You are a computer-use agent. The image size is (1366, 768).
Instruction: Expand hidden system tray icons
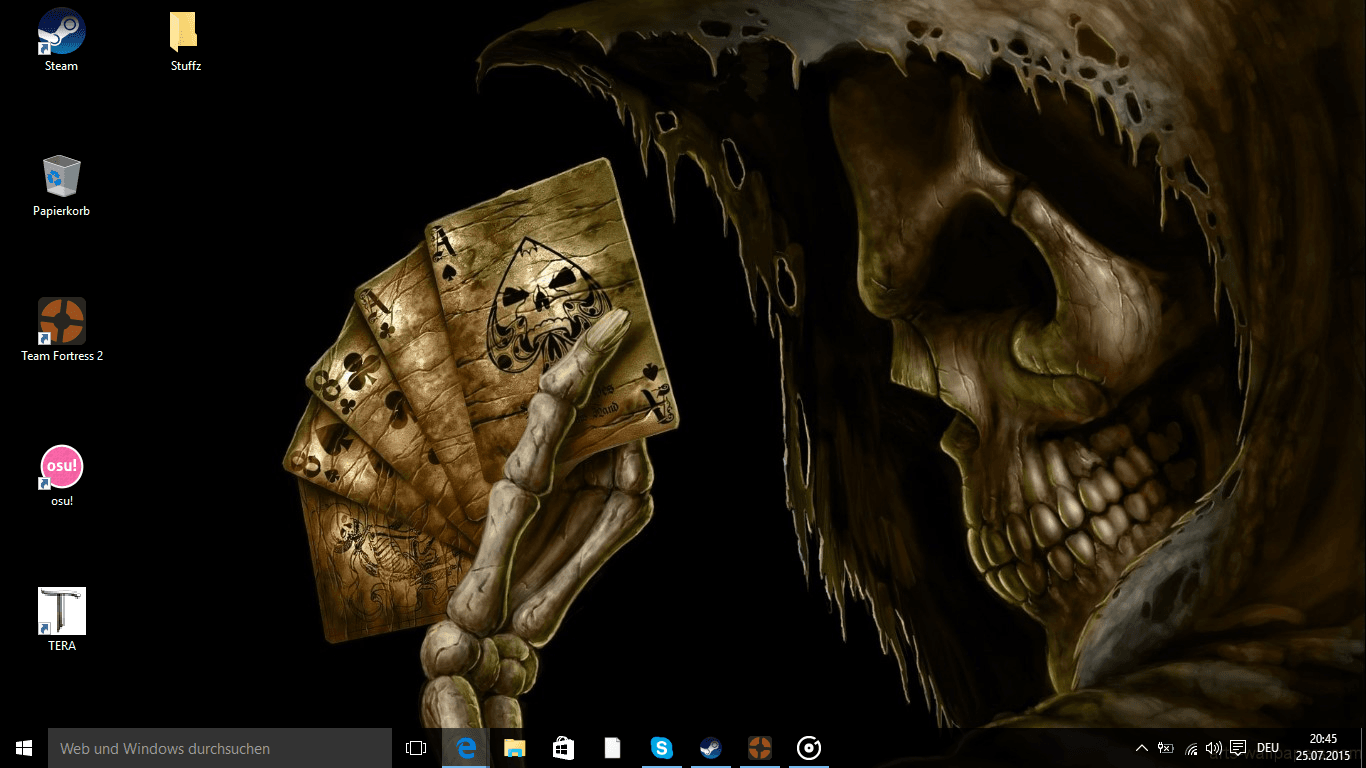[x=1142, y=748]
